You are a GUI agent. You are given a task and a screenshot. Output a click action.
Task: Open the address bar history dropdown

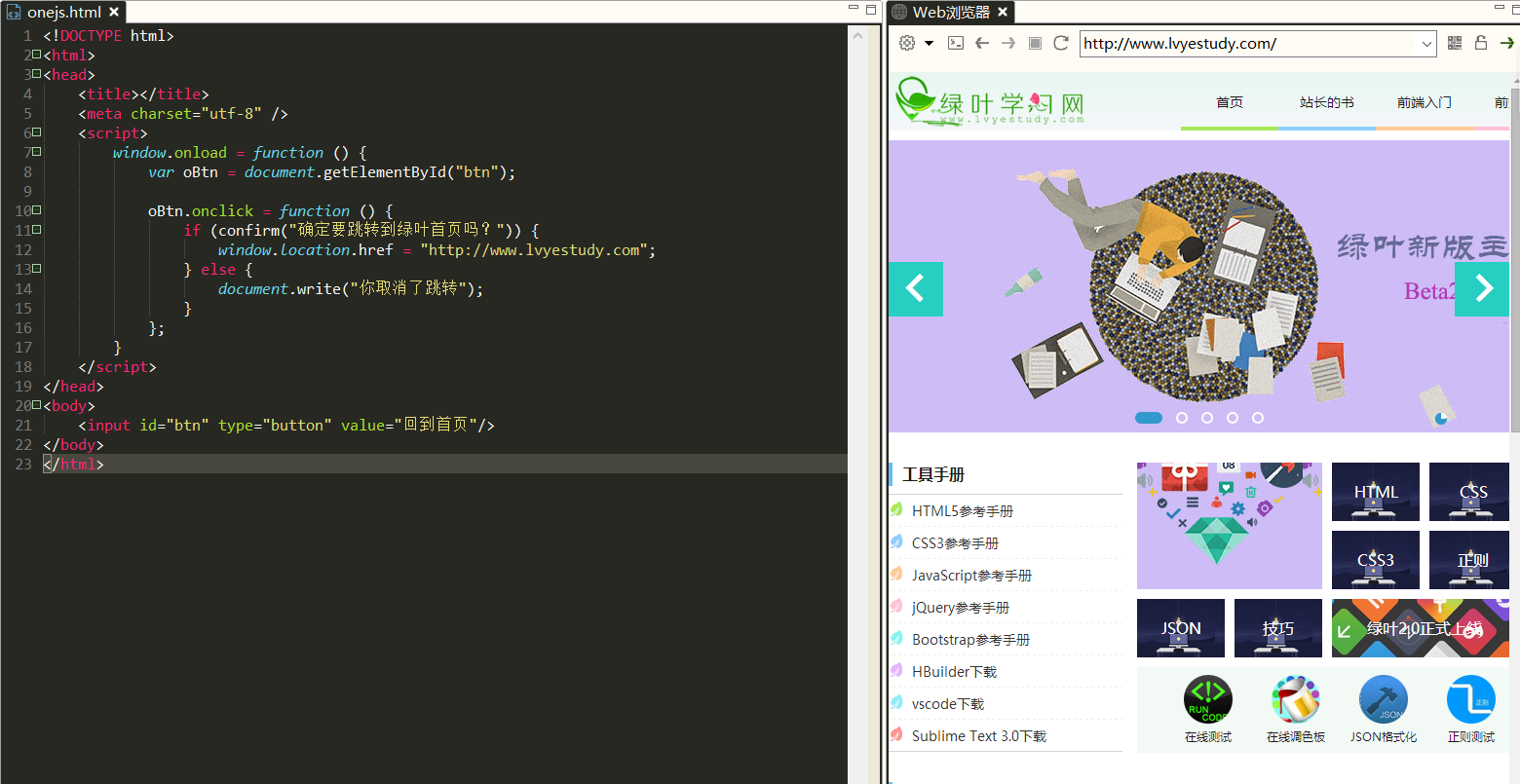1425,43
